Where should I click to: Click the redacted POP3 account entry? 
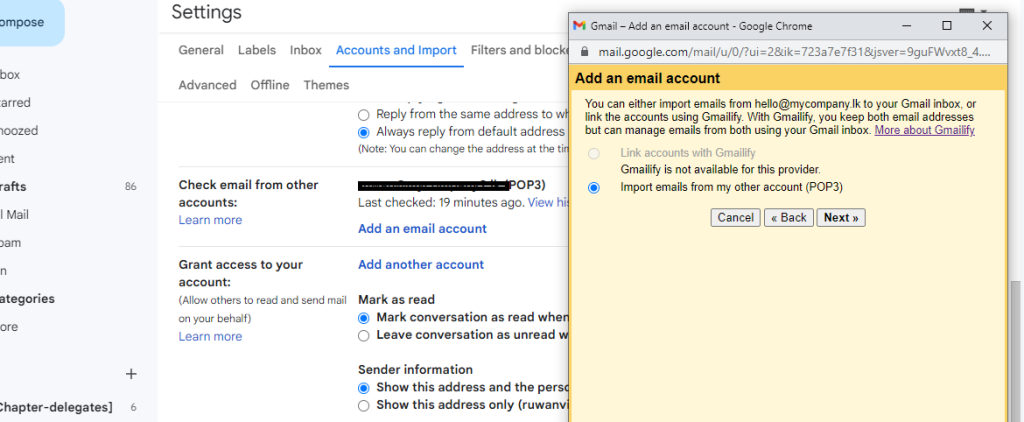coord(451,185)
